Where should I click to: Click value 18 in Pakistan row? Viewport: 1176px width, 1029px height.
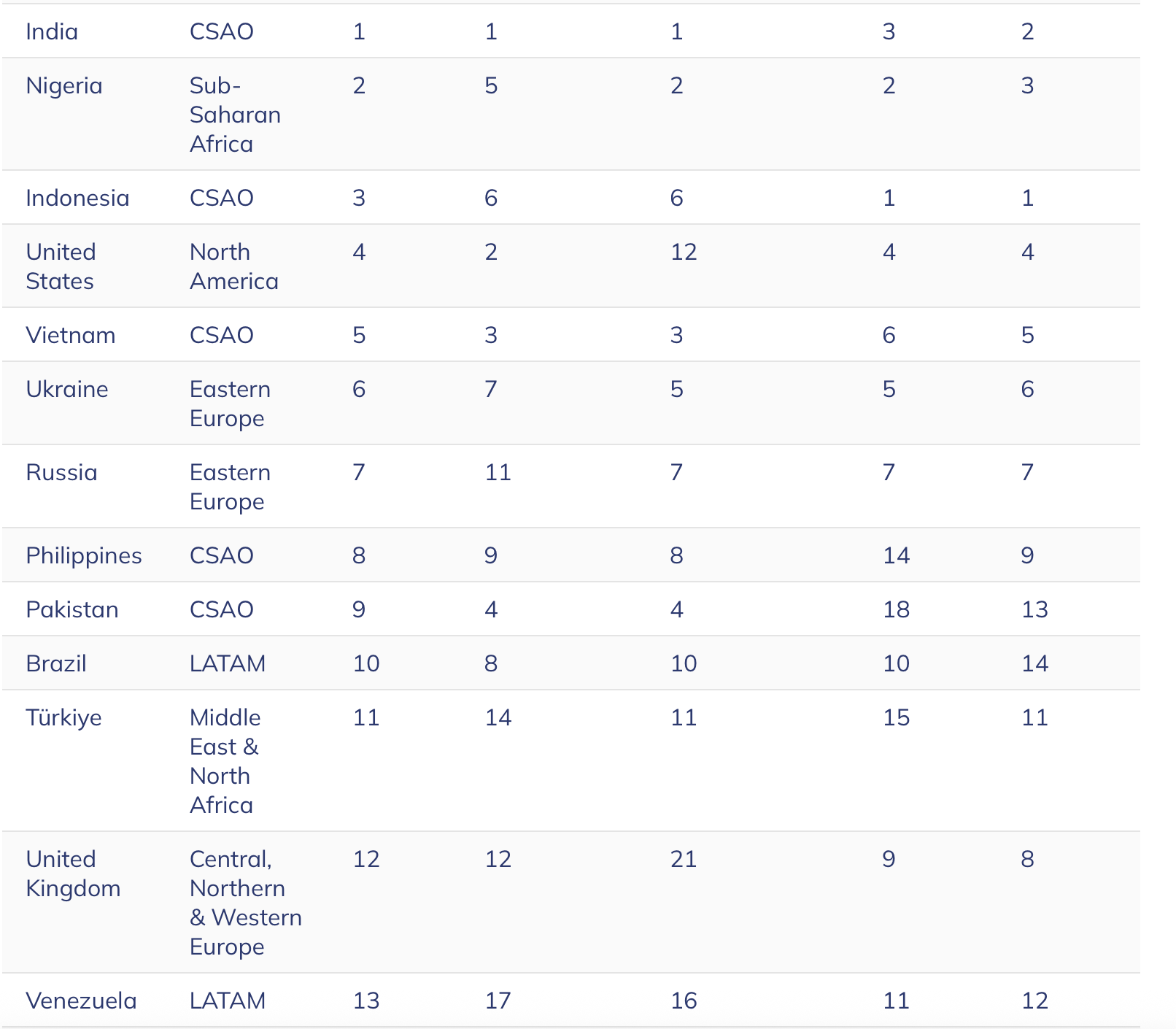coord(896,609)
